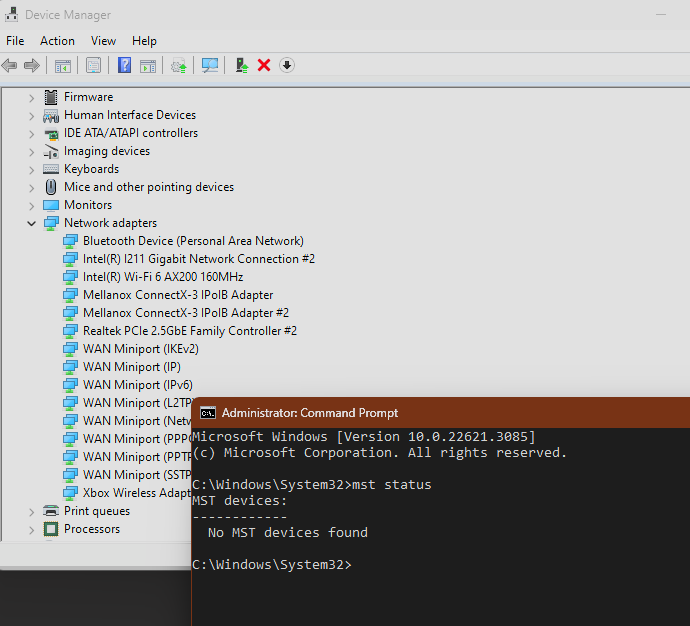The height and width of the screenshot is (626, 690).
Task: Select Bluetooth Device (Personal Area Network)
Action: pyautogui.click(x=193, y=241)
